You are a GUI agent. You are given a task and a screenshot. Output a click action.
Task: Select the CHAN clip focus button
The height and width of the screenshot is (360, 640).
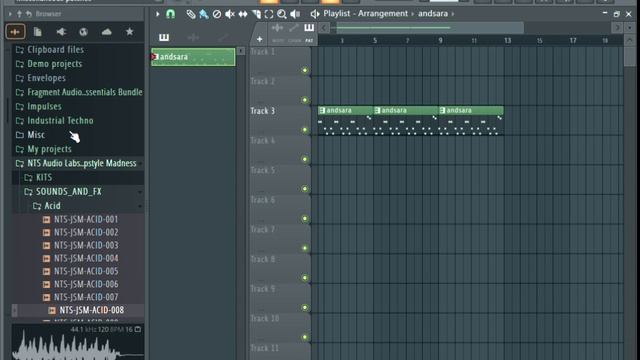coord(294,40)
